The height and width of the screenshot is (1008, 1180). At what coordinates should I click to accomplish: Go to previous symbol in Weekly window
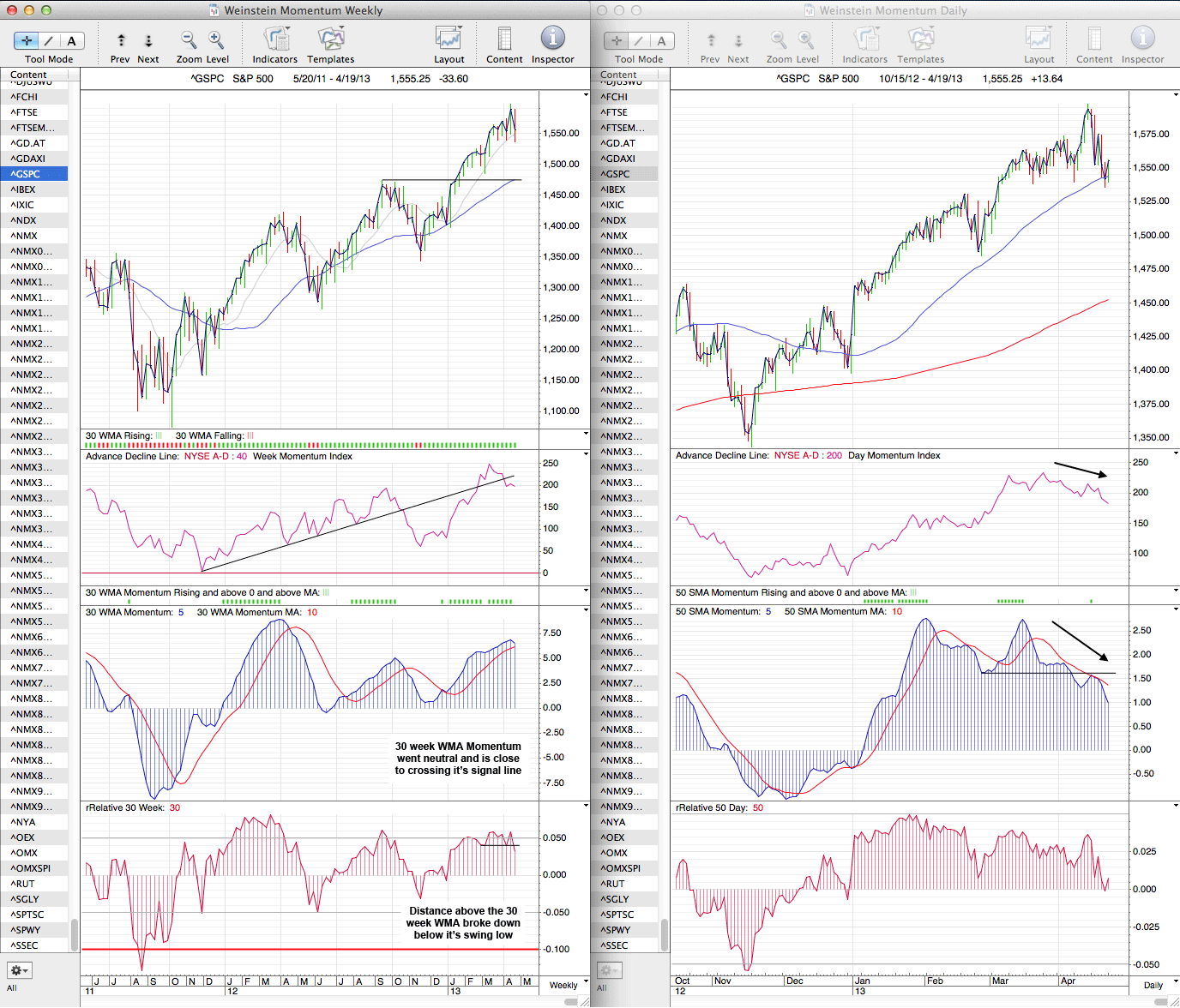(121, 40)
